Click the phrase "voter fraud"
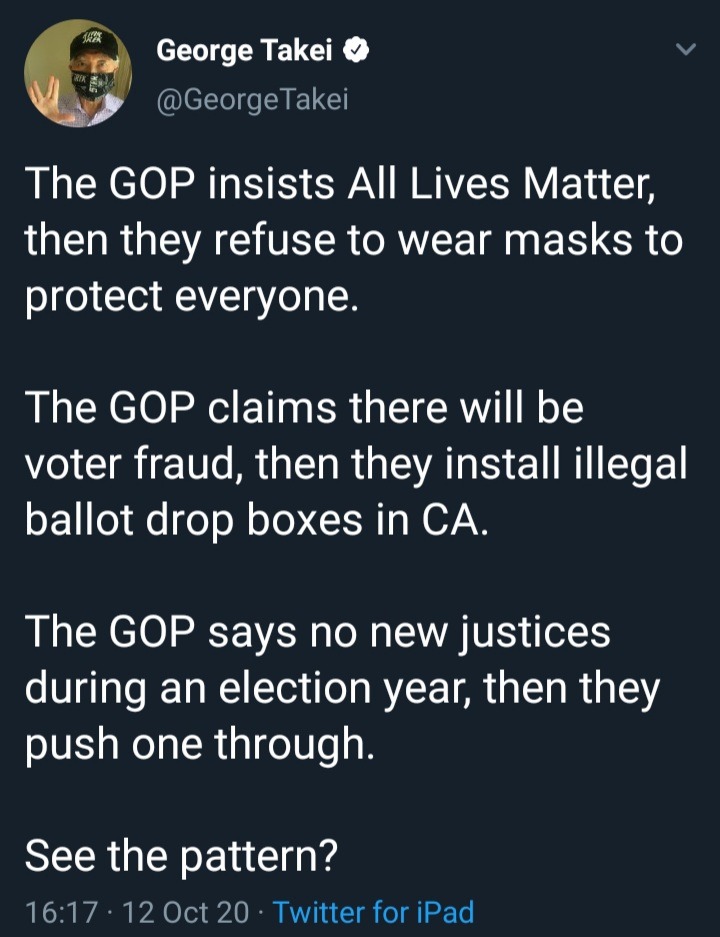The width and height of the screenshot is (720, 937). 129,465
